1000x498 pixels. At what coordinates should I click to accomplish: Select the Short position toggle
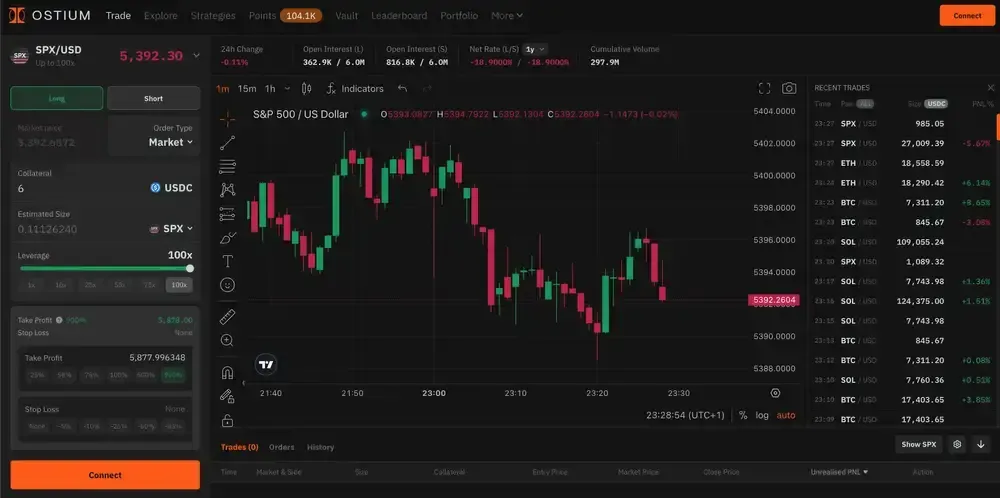[x=154, y=98]
